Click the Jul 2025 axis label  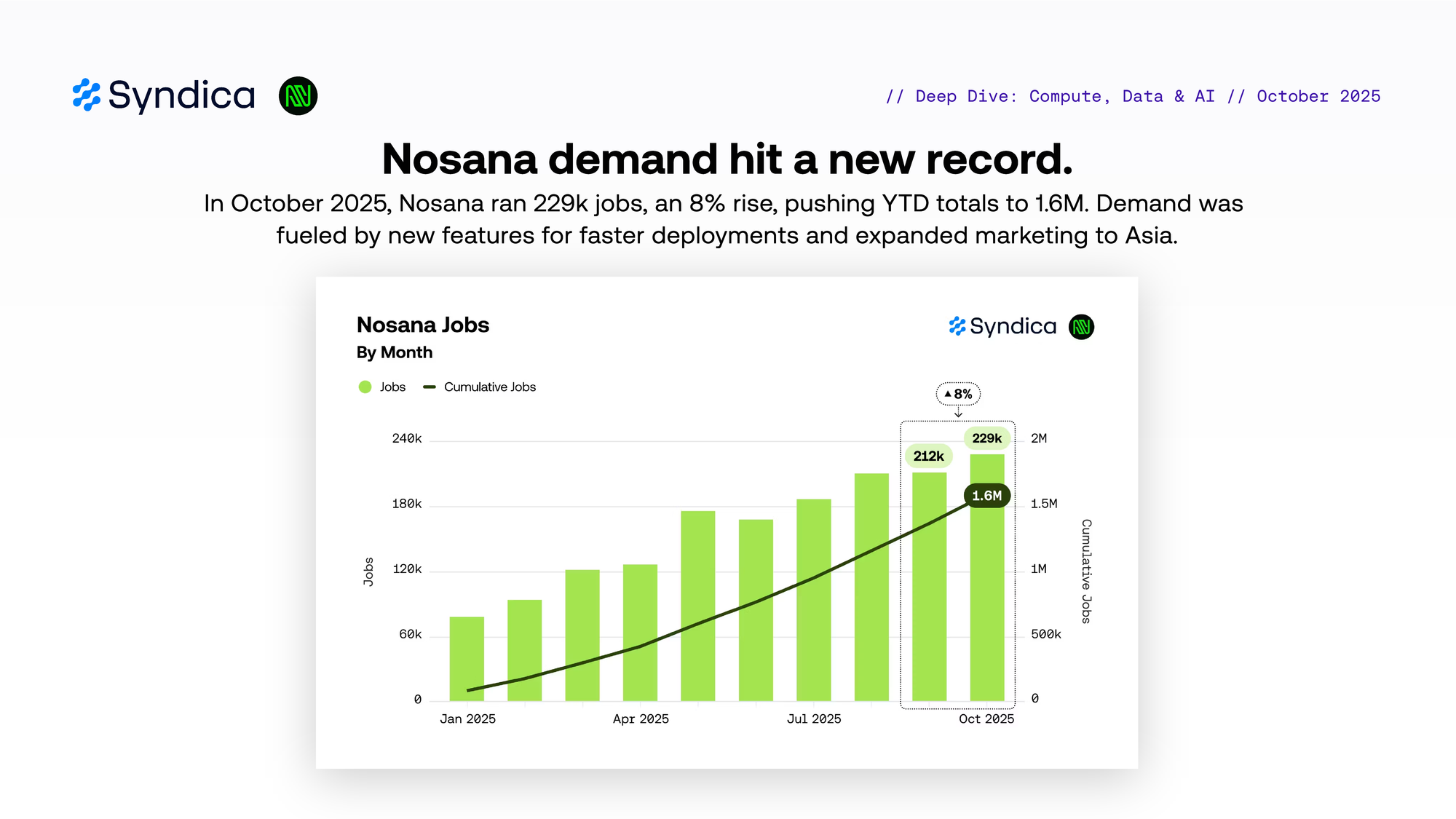pyautogui.click(x=814, y=719)
